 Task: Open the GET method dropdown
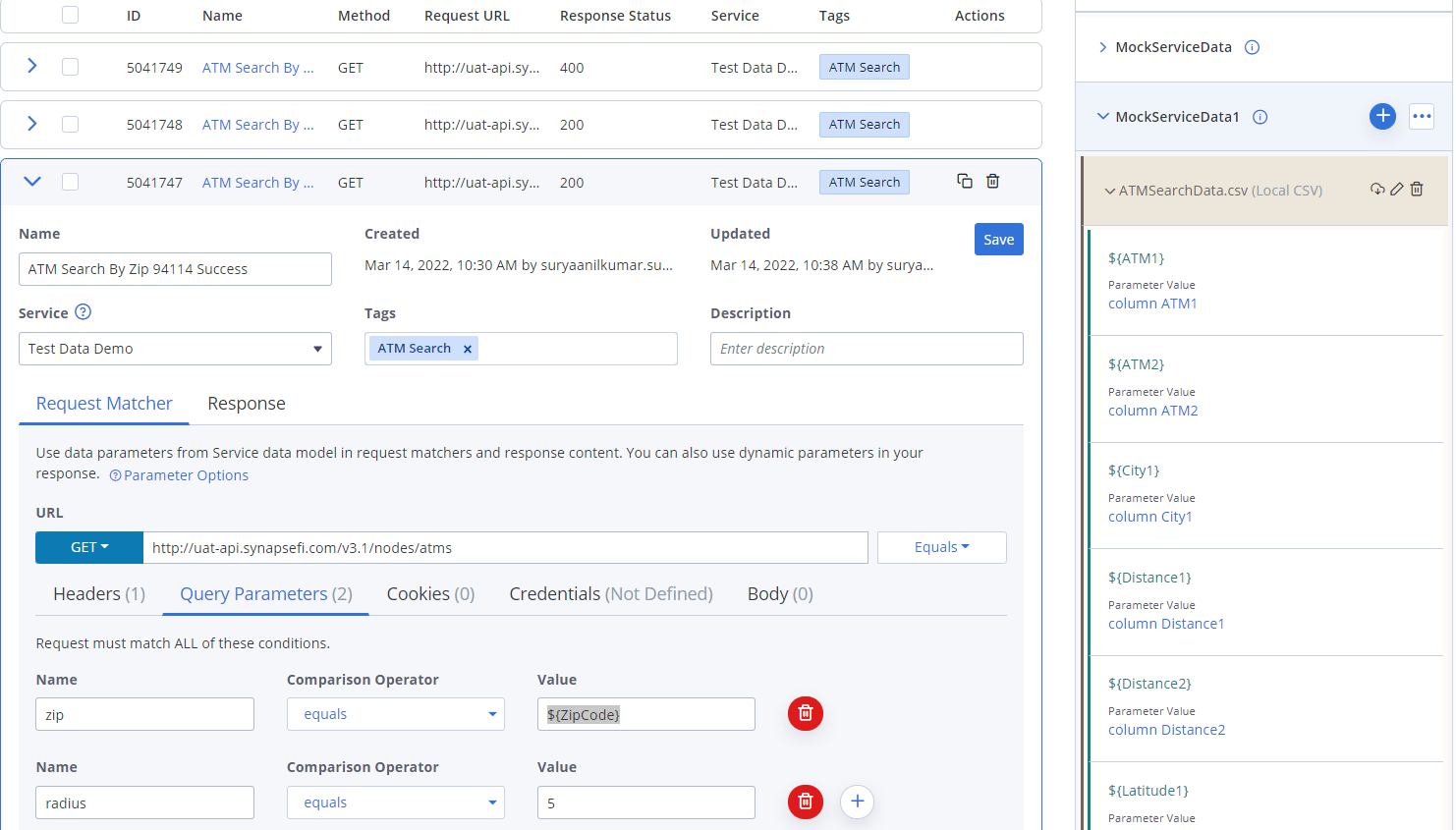click(89, 547)
